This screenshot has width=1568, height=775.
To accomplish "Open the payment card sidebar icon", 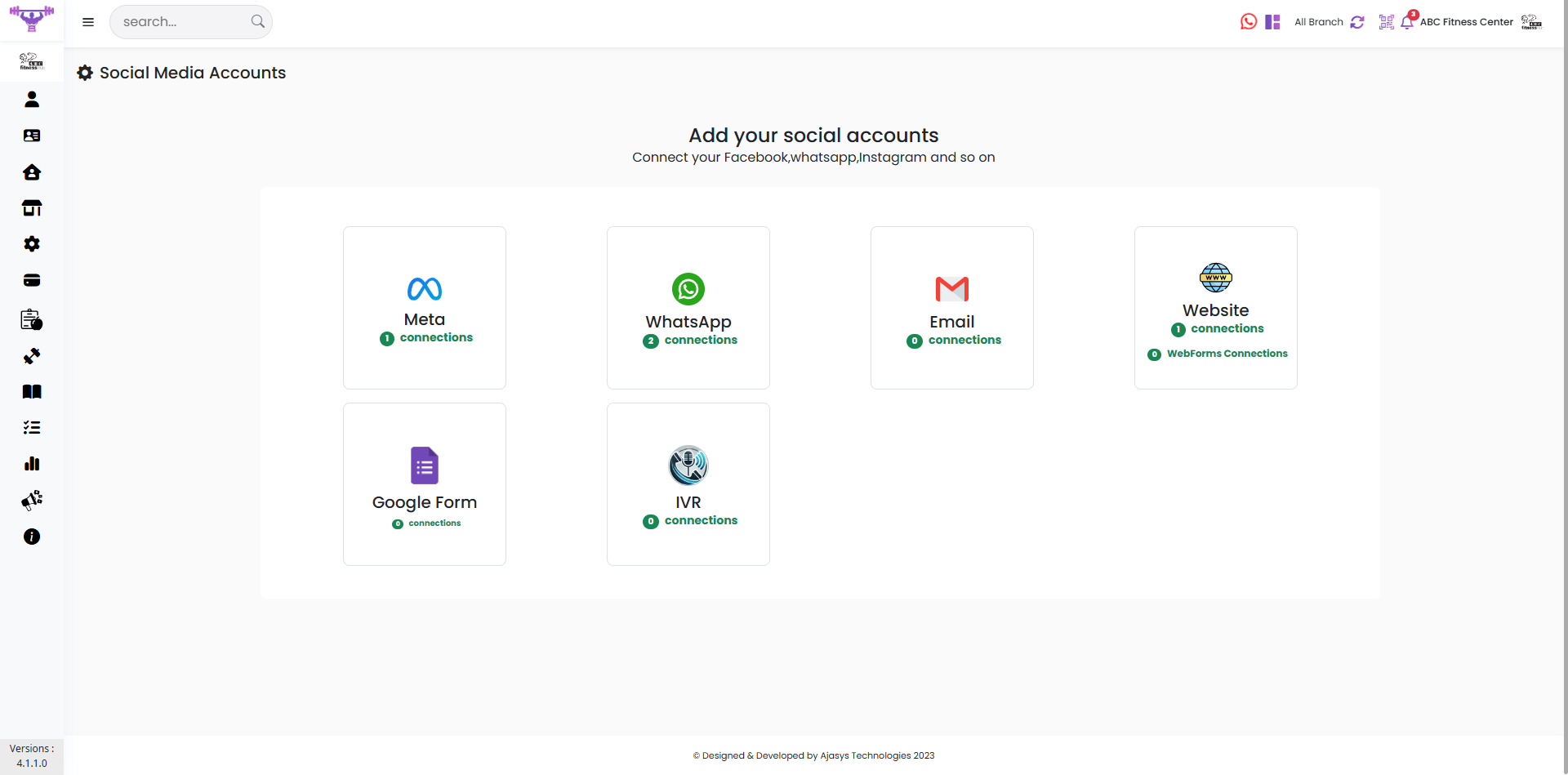I will pos(32,280).
